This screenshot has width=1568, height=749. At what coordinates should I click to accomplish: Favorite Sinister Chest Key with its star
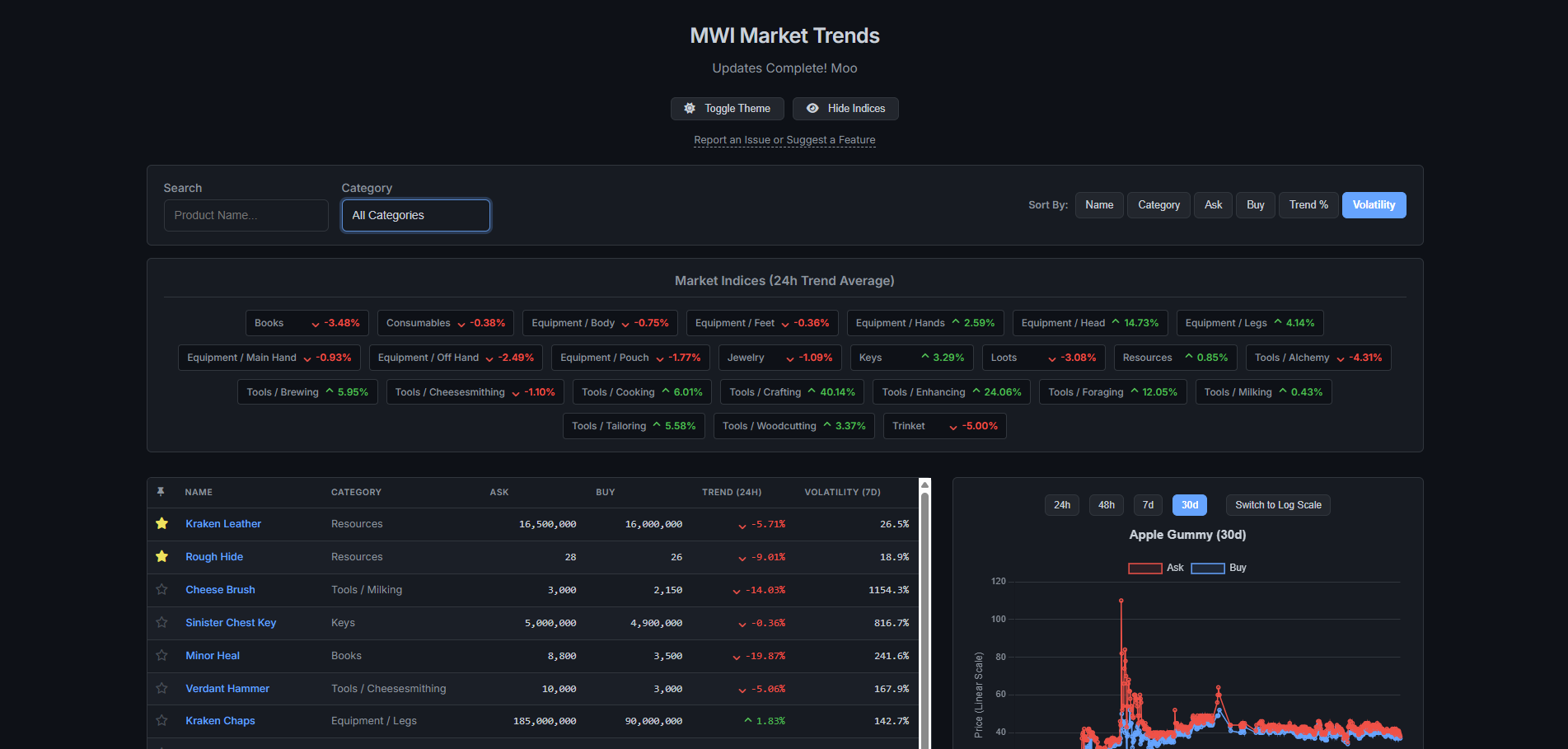[161, 623]
